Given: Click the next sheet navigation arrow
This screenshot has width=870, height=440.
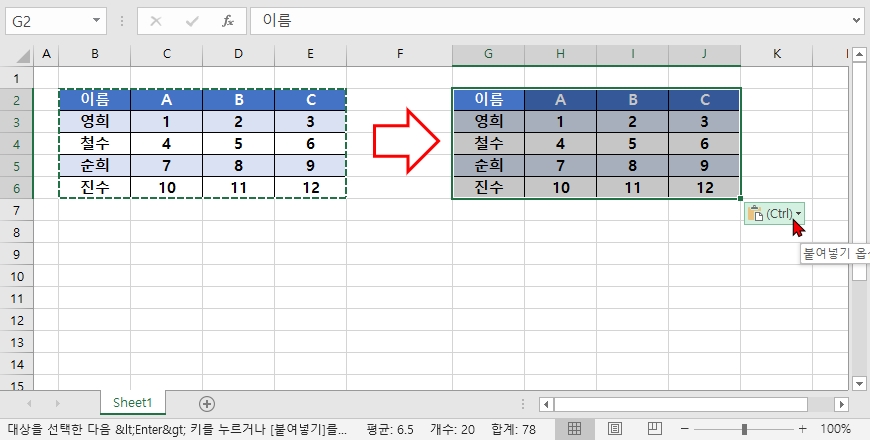Looking at the screenshot, I should point(57,404).
